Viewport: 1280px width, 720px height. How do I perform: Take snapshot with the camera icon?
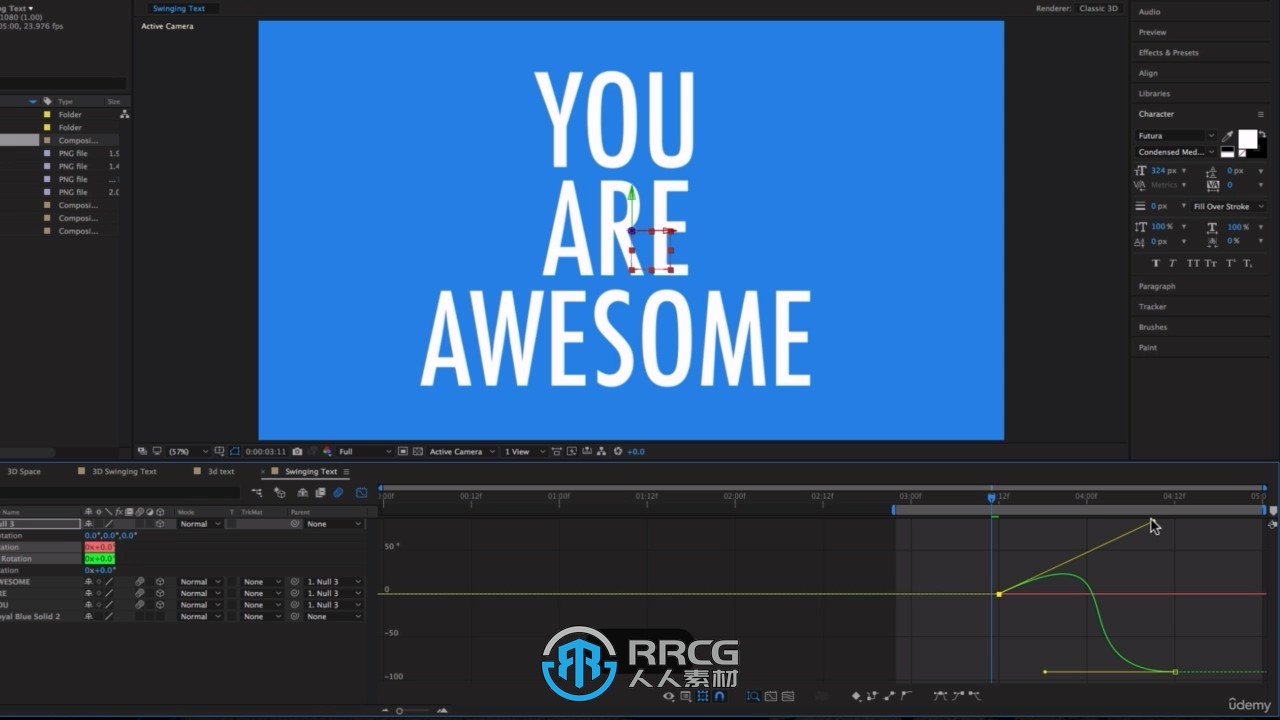point(297,452)
